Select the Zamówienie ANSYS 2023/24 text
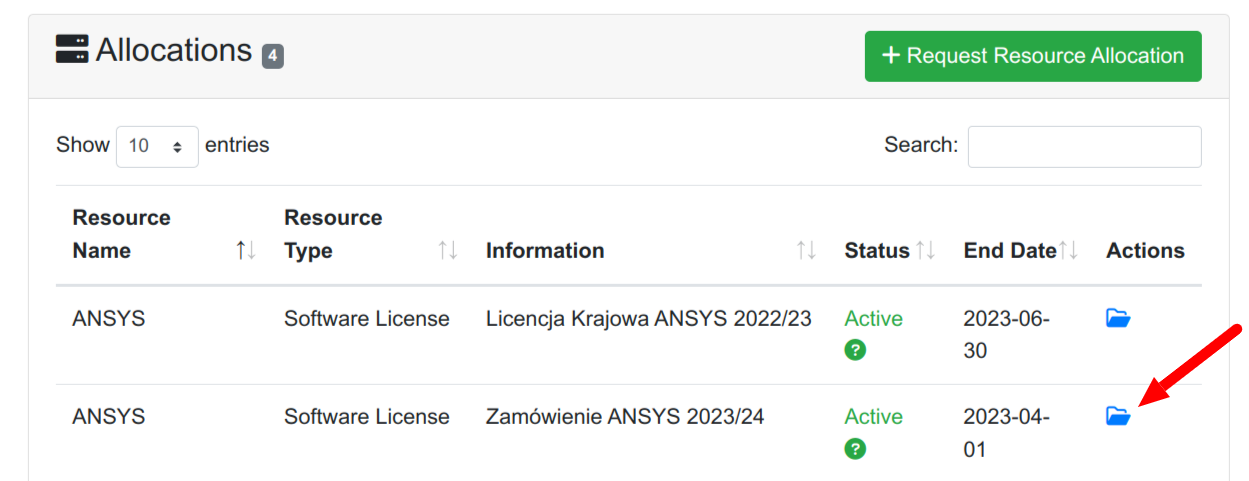The height and width of the screenshot is (481, 1249). pyautogui.click(x=625, y=417)
